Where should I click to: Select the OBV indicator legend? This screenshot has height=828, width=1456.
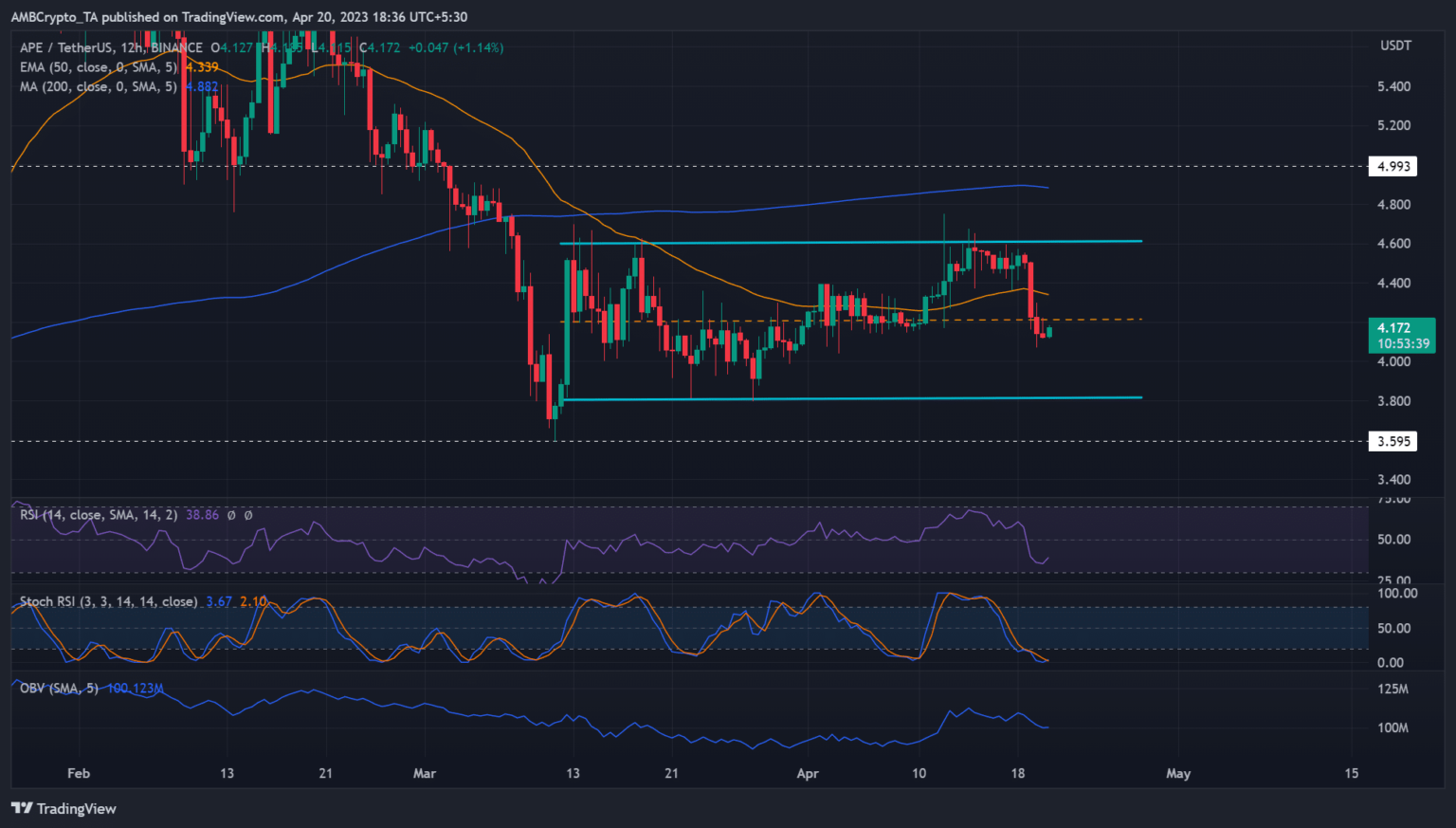pos(59,688)
